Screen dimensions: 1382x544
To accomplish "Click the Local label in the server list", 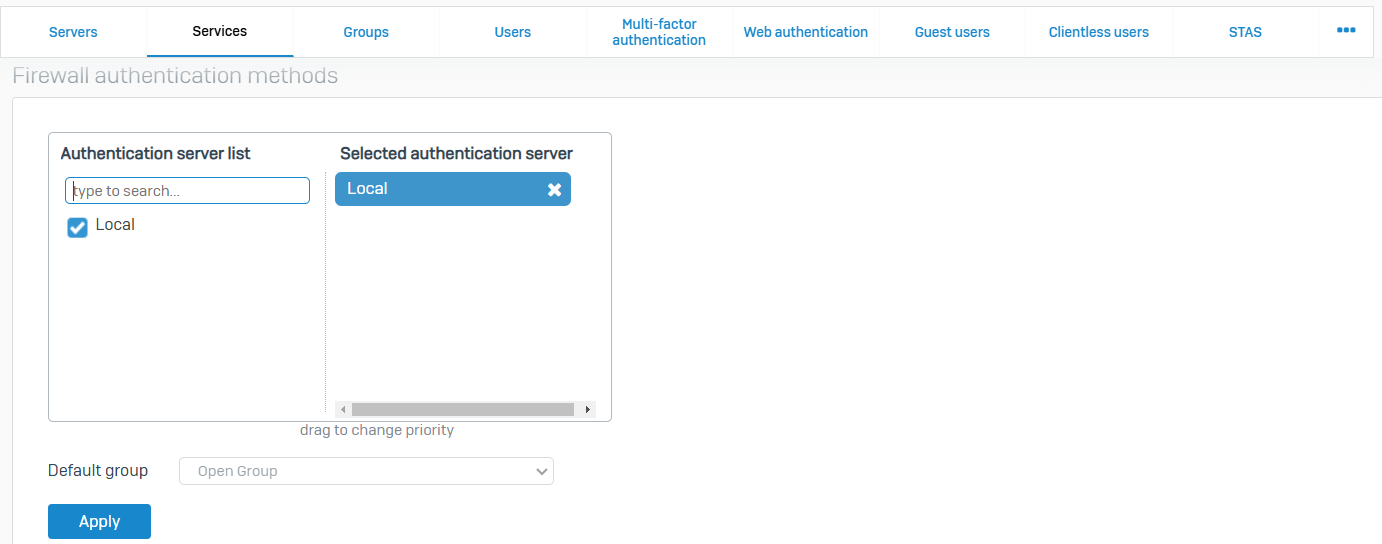I will (x=115, y=225).
